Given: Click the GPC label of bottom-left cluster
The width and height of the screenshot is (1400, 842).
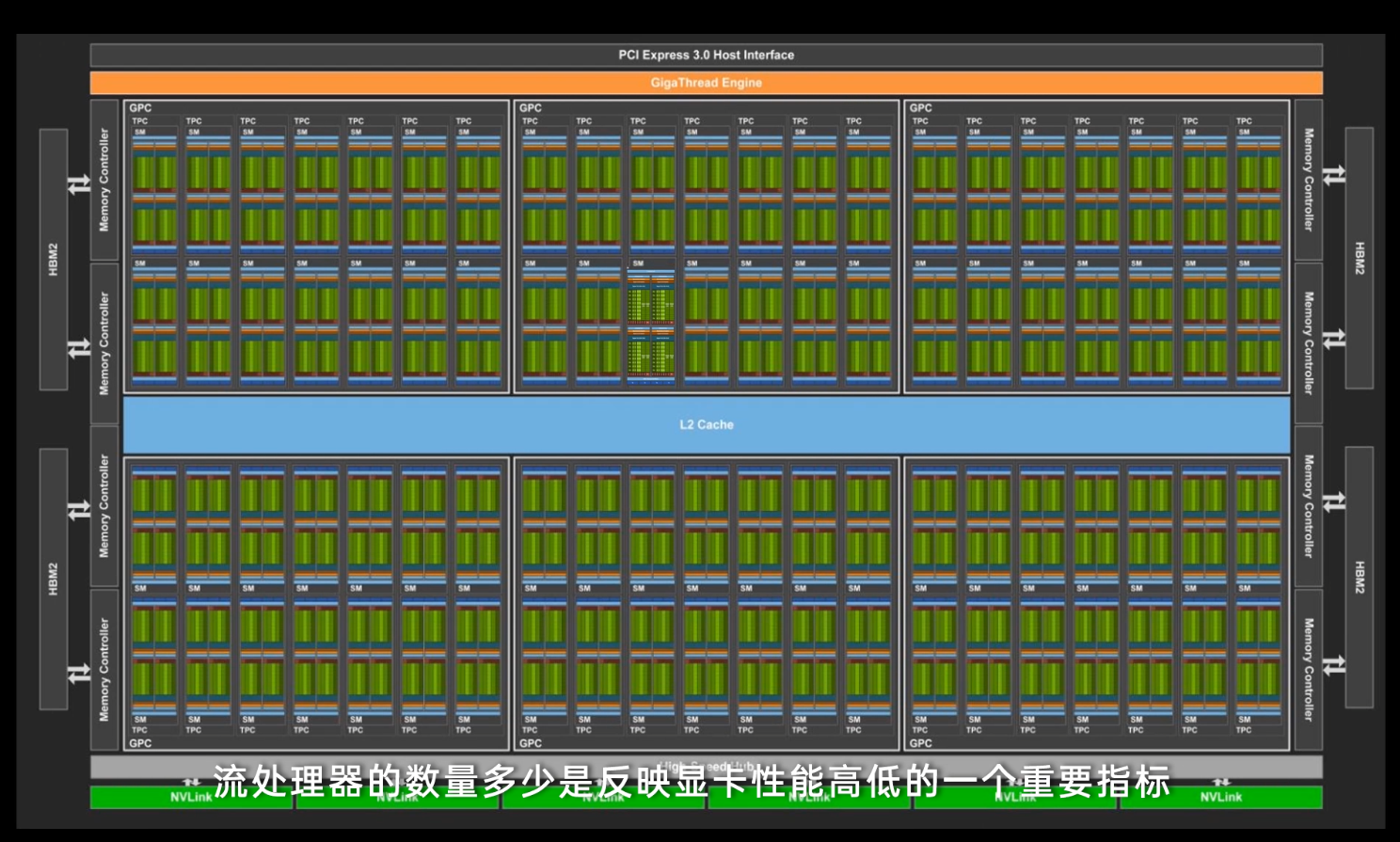Looking at the screenshot, I should click(x=140, y=743).
